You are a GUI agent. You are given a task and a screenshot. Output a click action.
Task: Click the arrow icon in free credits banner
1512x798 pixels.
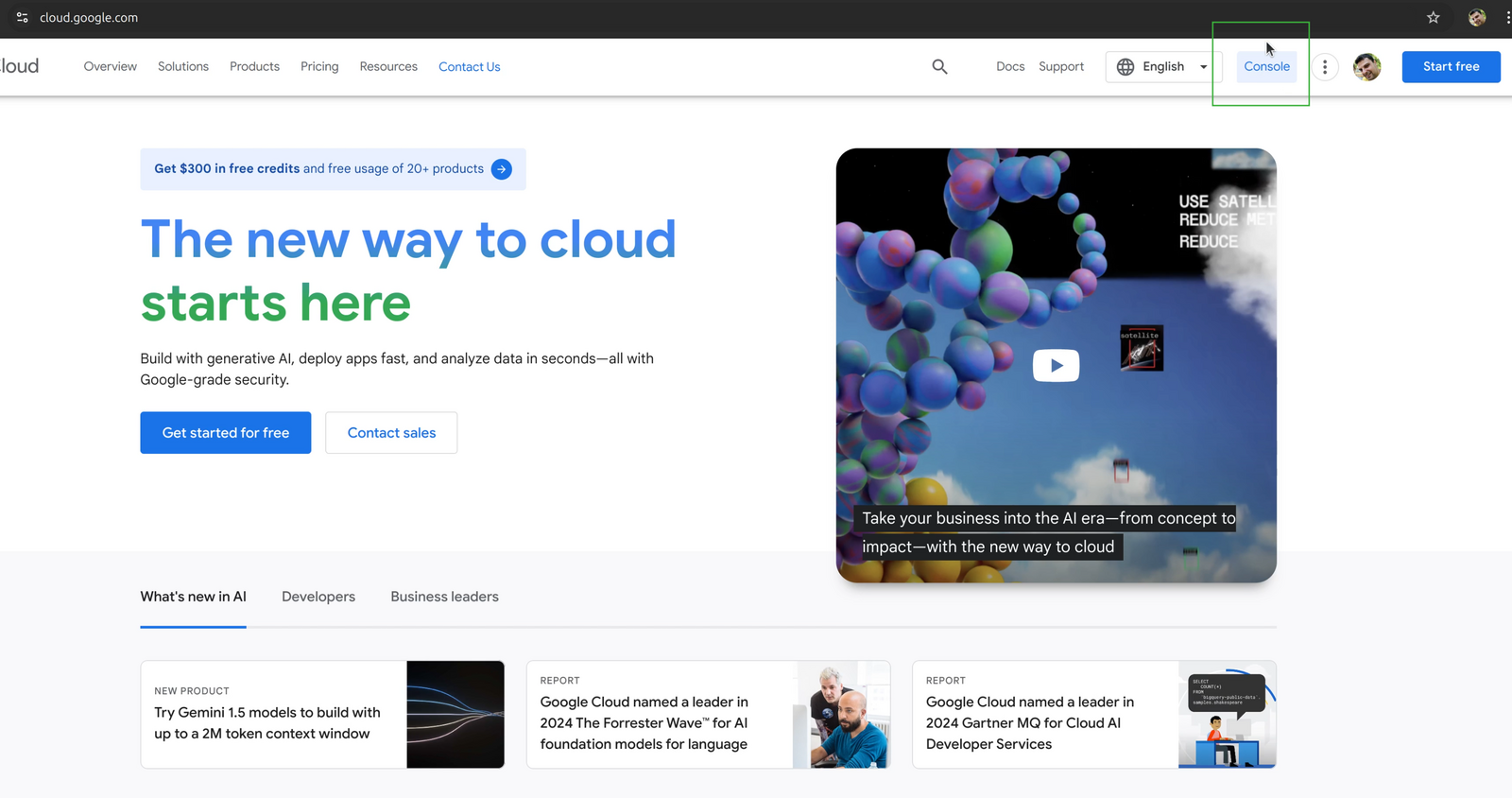pyautogui.click(x=502, y=169)
